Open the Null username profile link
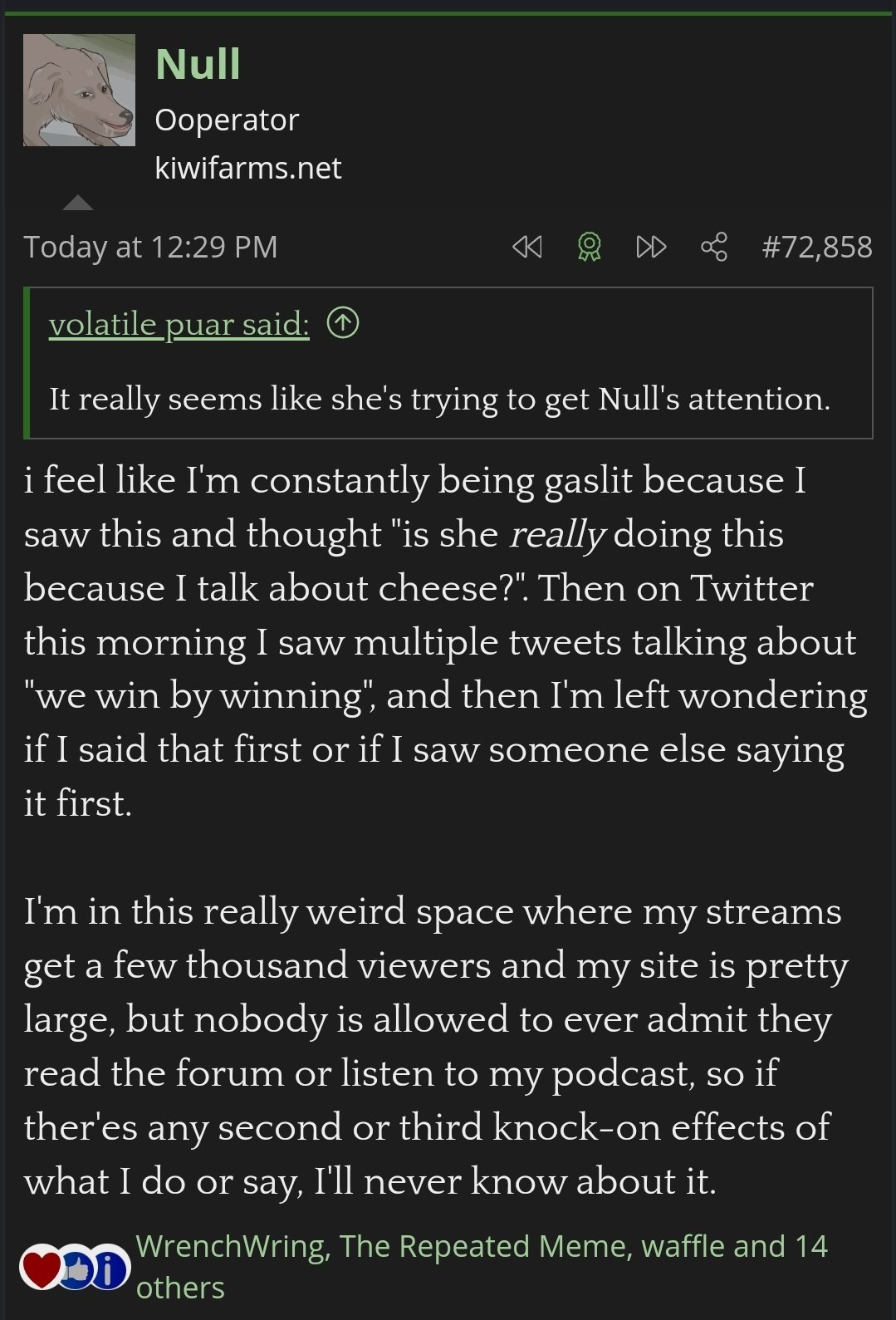This screenshot has width=896, height=1320. [x=198, y=64]
